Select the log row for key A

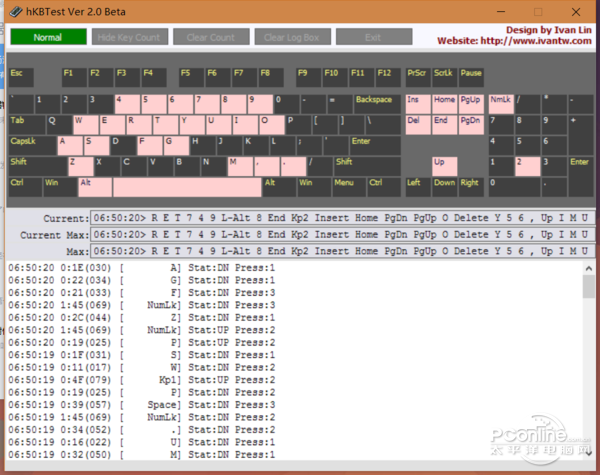pos(142,268)
